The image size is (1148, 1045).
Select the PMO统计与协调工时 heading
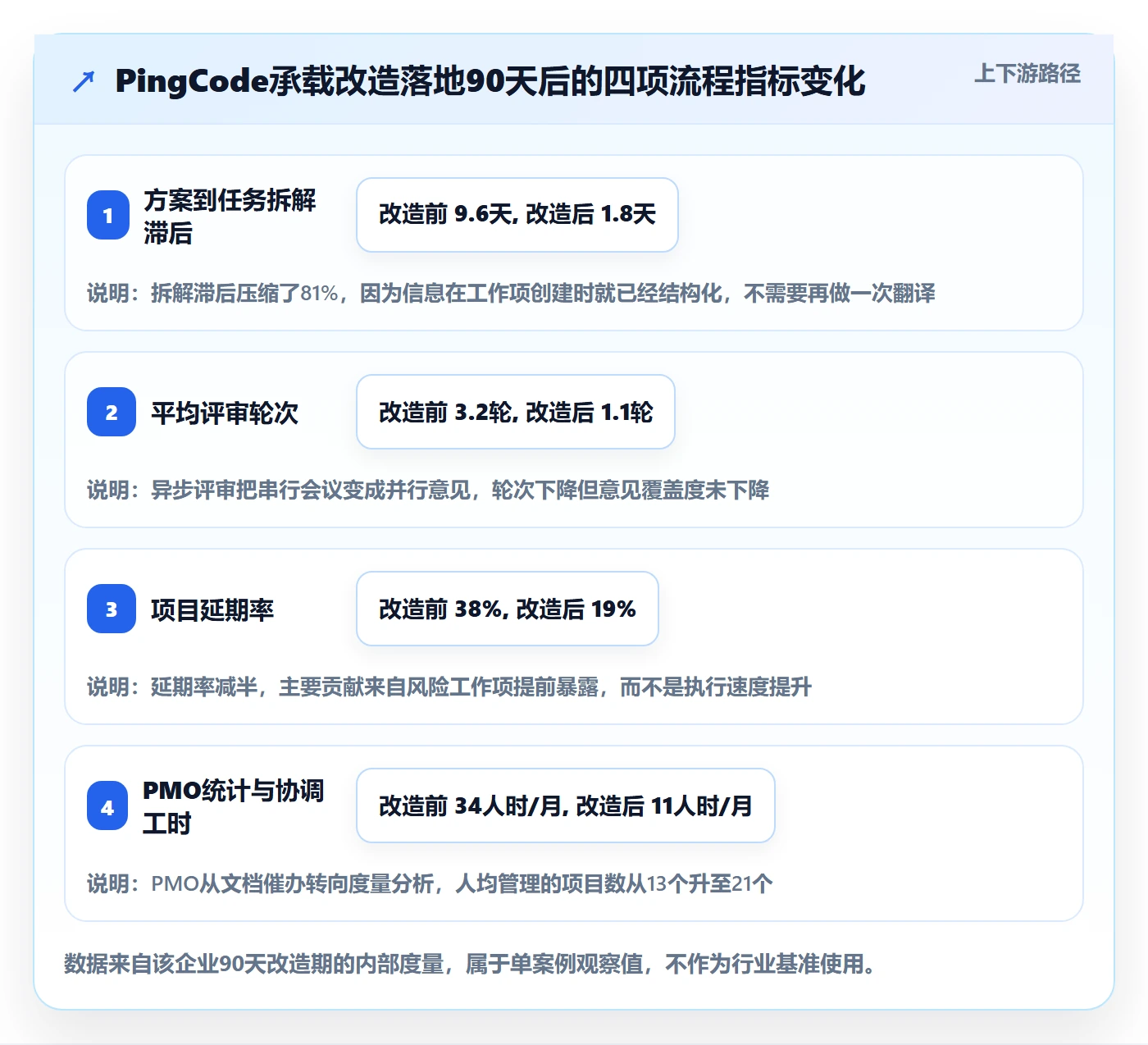point(234,806)
